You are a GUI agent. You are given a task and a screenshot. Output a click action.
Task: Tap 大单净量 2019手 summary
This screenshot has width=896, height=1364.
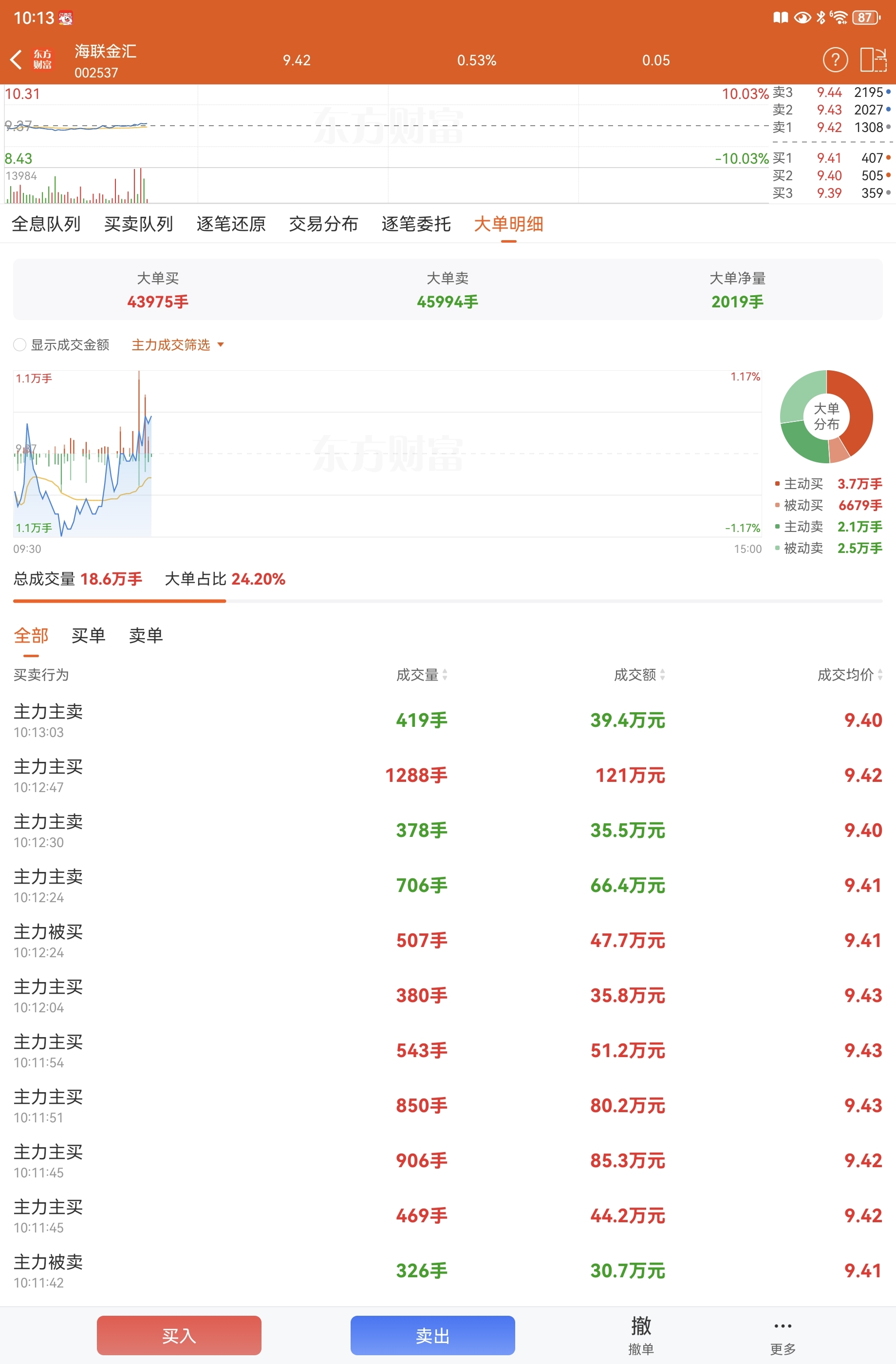[737, 290]
